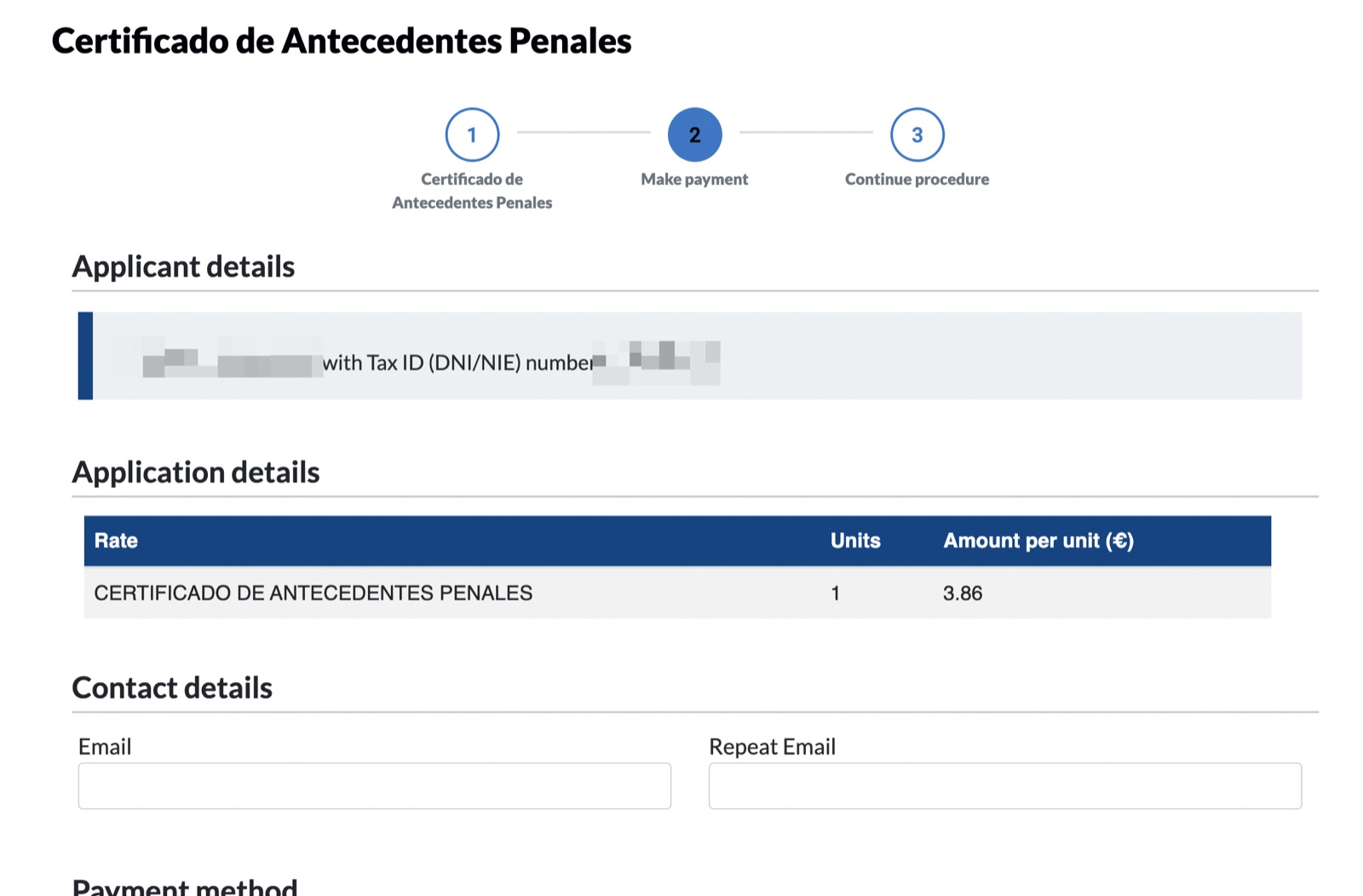Click the Units column header

click(855, 541)
